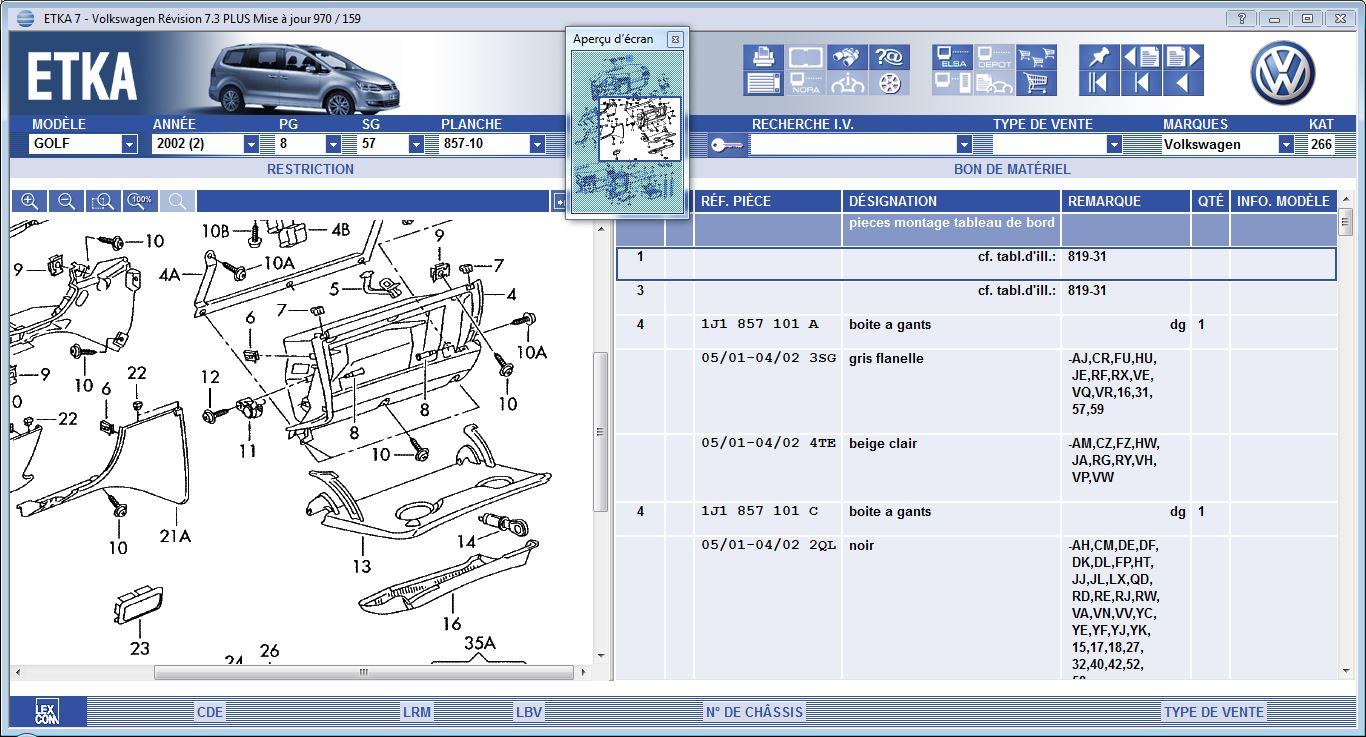Screen dimensions: 1366x737
Task: Select the beige clair row
Action: click(x=976, y=467)
